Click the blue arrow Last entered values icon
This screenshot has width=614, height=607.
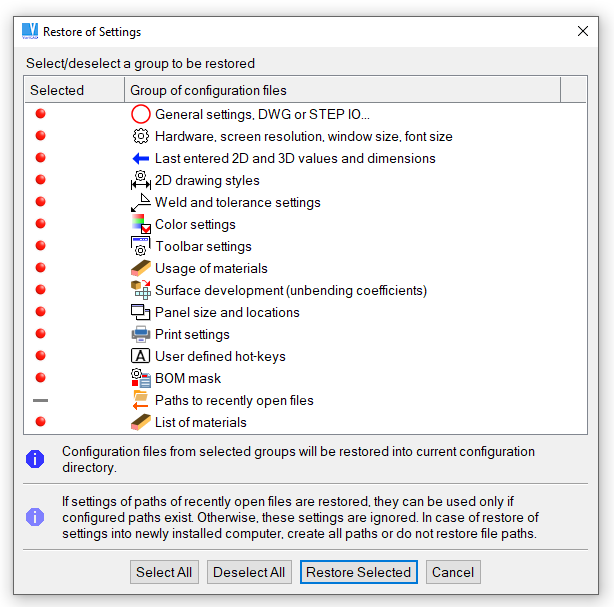(x=141, y=158)
